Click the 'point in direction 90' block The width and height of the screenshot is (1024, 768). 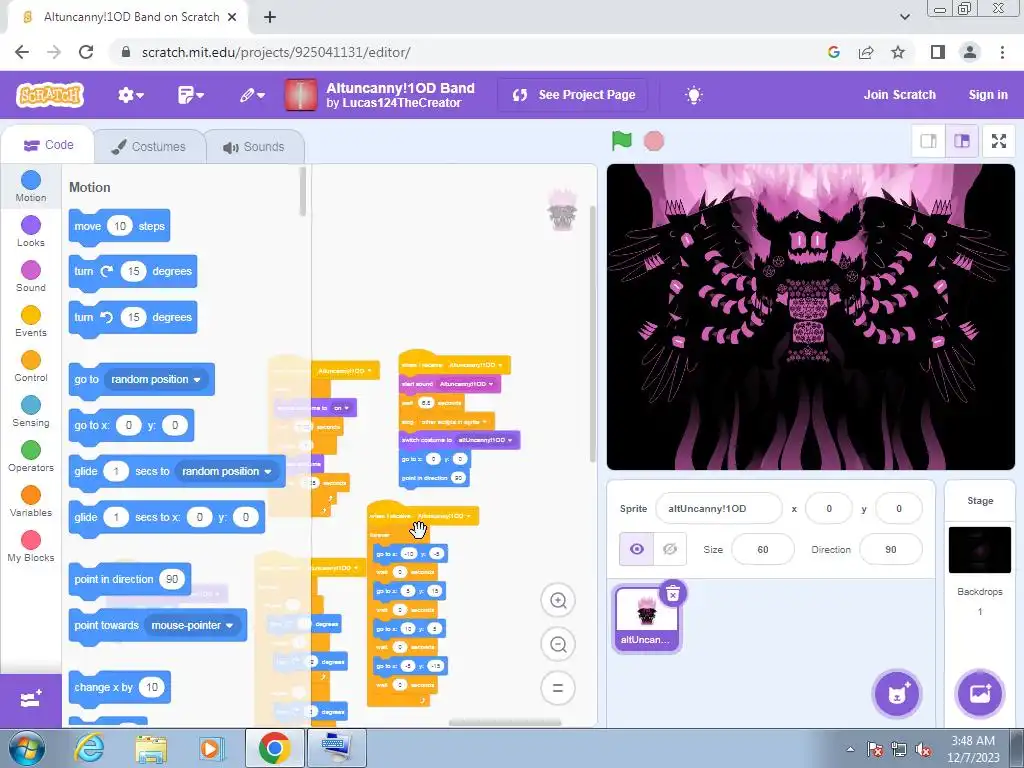point(130,580)
